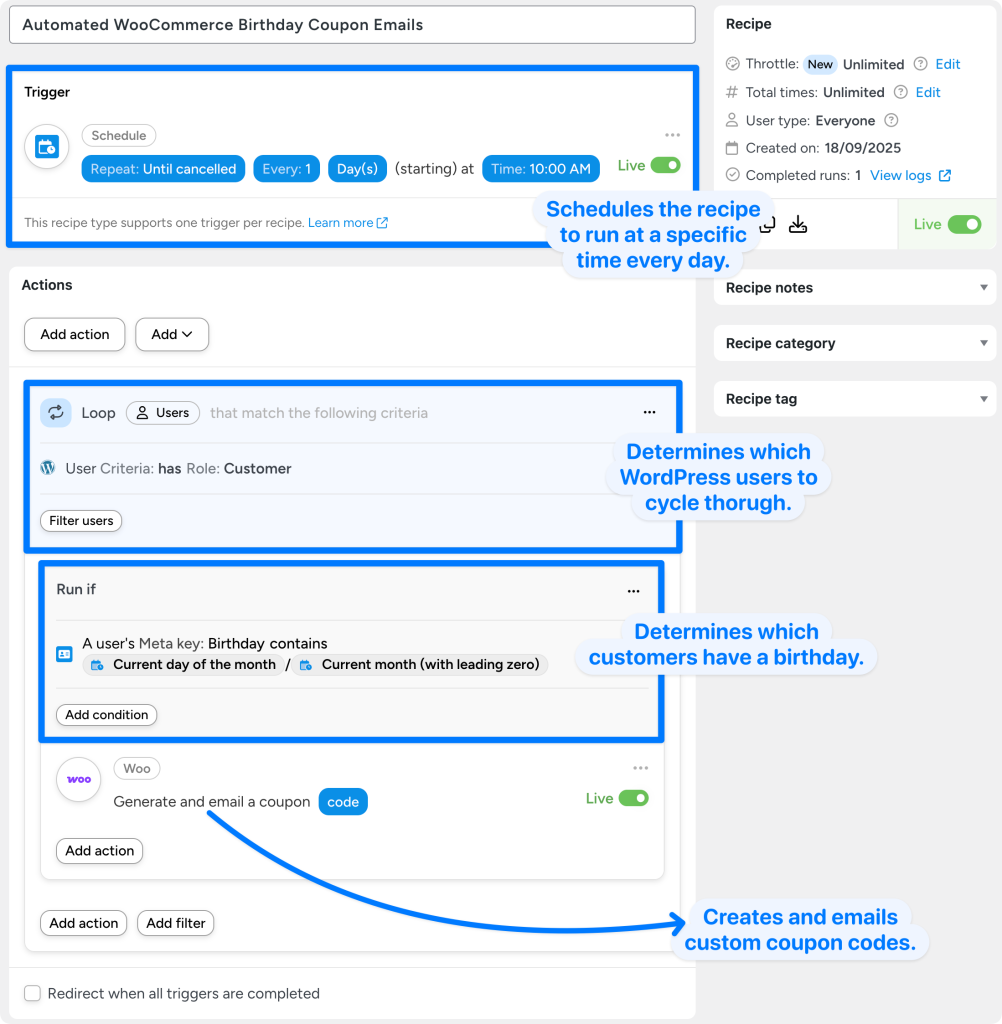
Task: Click the recipe export download icon
Action: pos(798,224)
